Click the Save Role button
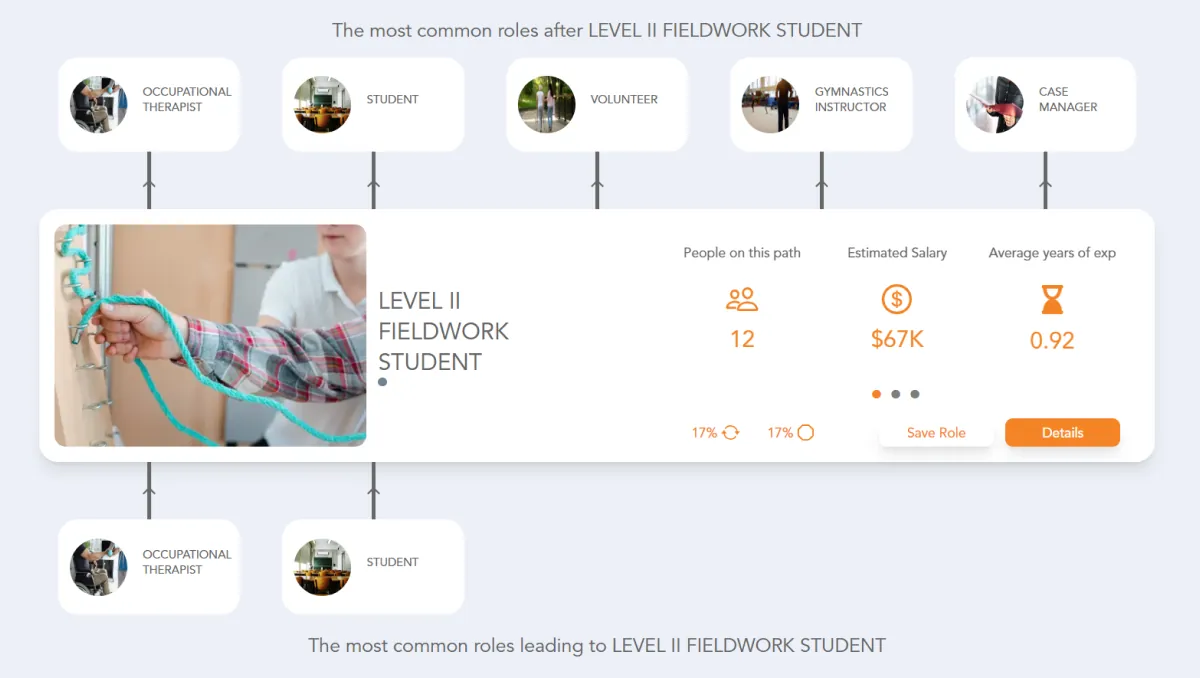The width and height of the screenshot is (1200, 678). (x=936, y=432)
